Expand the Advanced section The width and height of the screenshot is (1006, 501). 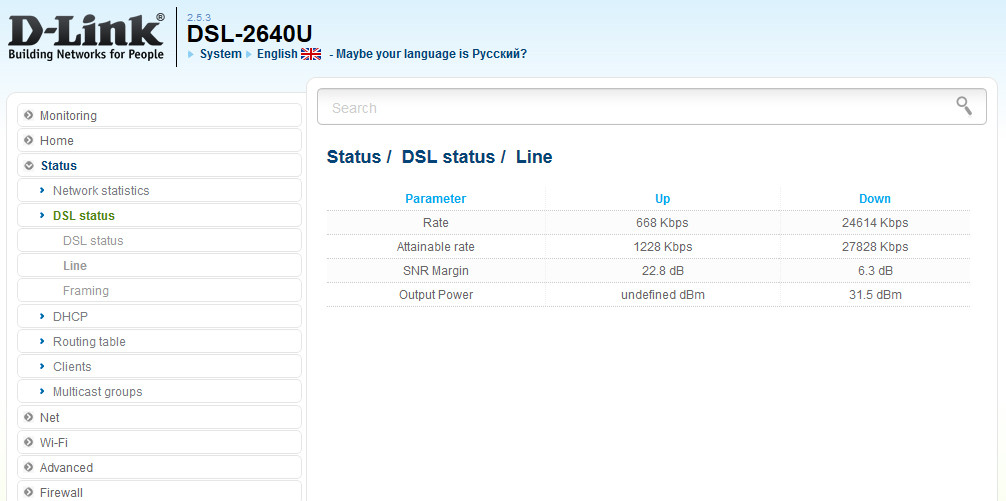(66, 467)
